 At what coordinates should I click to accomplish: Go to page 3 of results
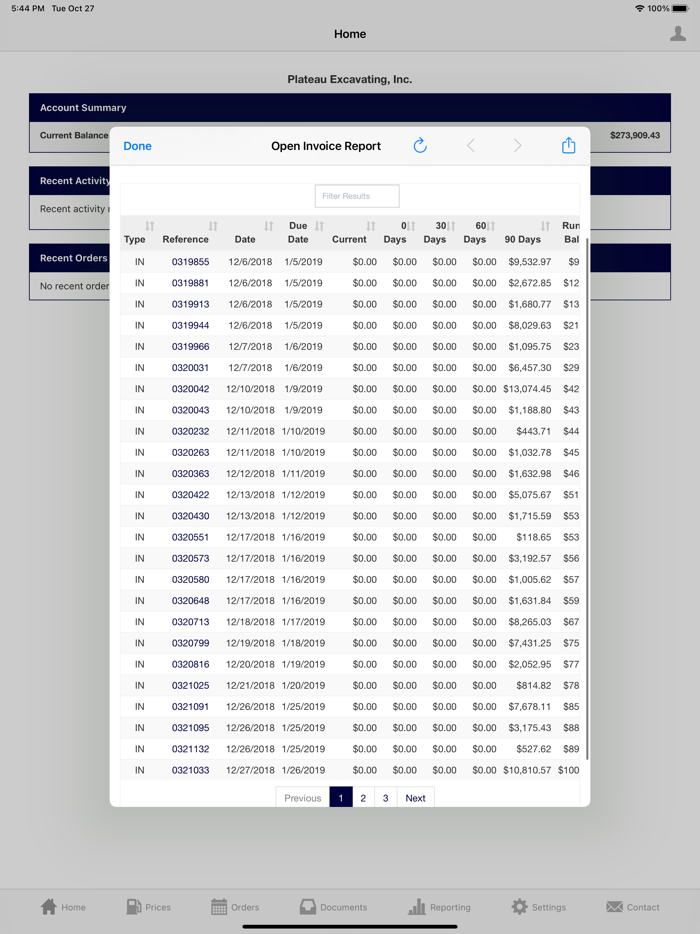(385, 798)
